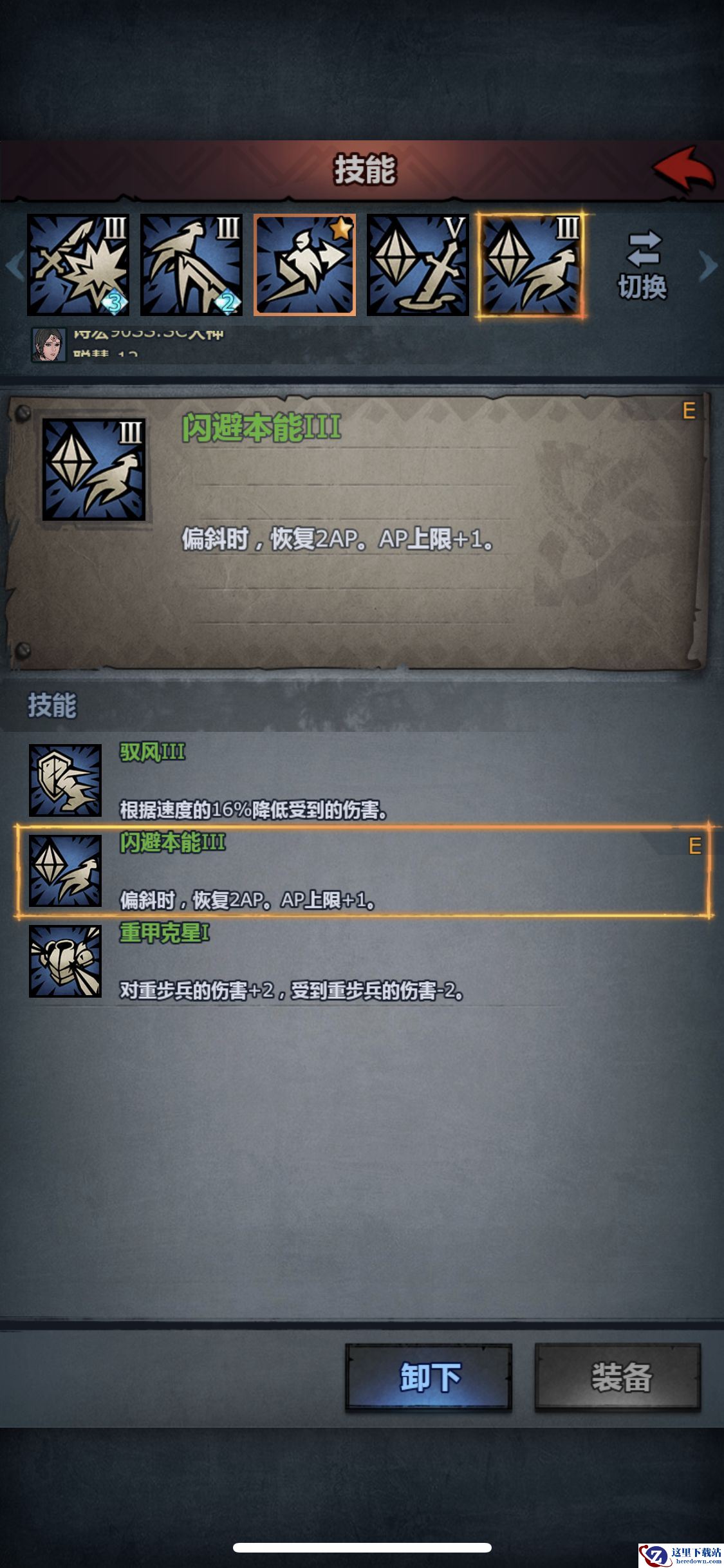Tap the large 闪避本能III detail icon

coord(94,470)
